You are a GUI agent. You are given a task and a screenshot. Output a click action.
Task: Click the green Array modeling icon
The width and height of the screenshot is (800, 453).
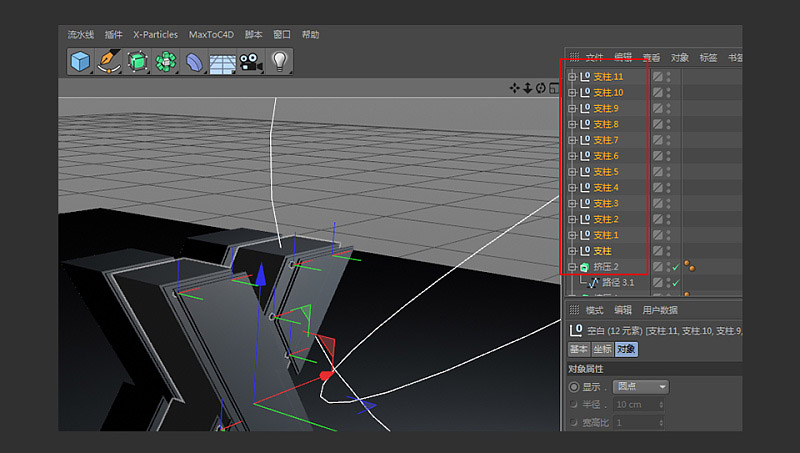(165, 62)
